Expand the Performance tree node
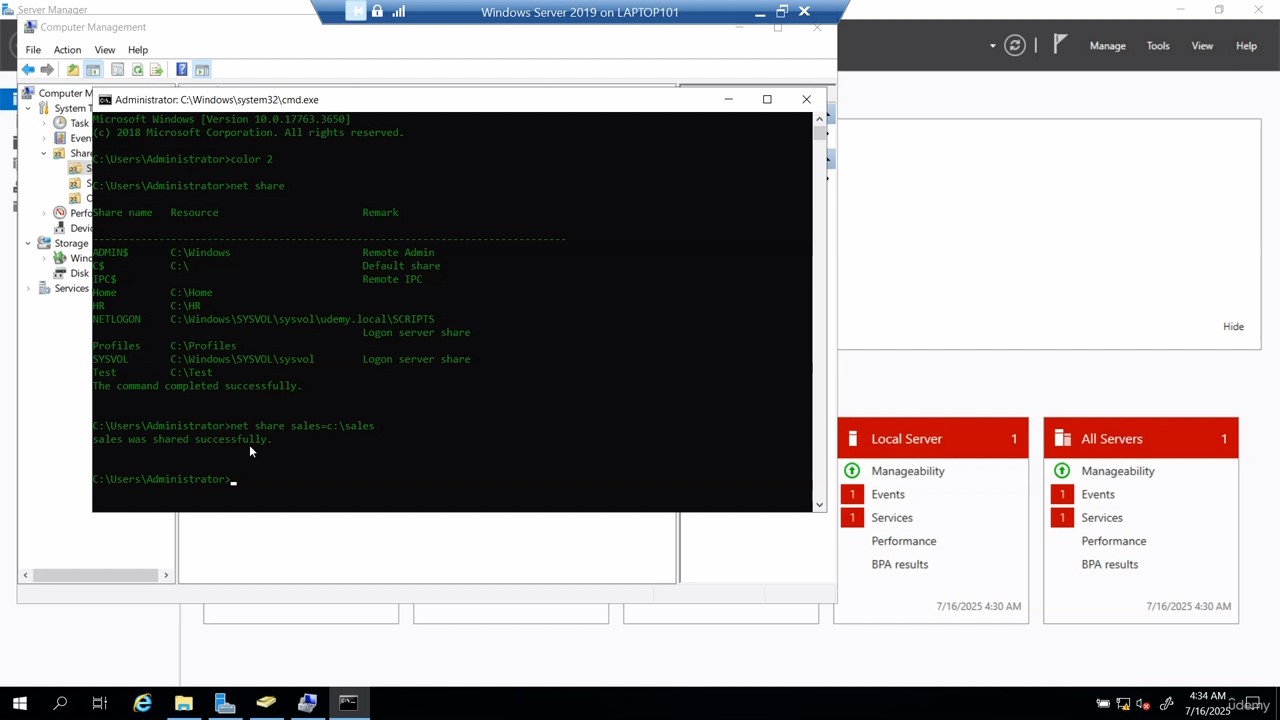 (x=44, y=213)
